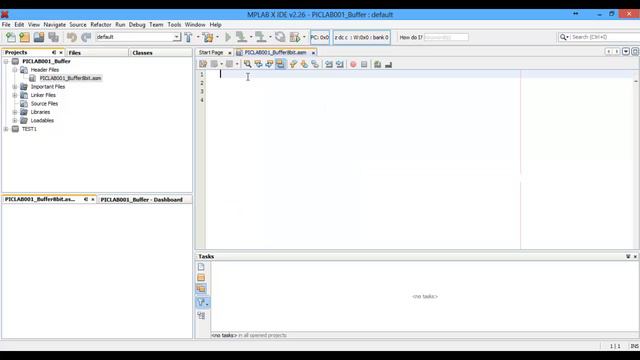Select PICLAB001_Buffer8bit.asm in the project tree

coord(70,78)
